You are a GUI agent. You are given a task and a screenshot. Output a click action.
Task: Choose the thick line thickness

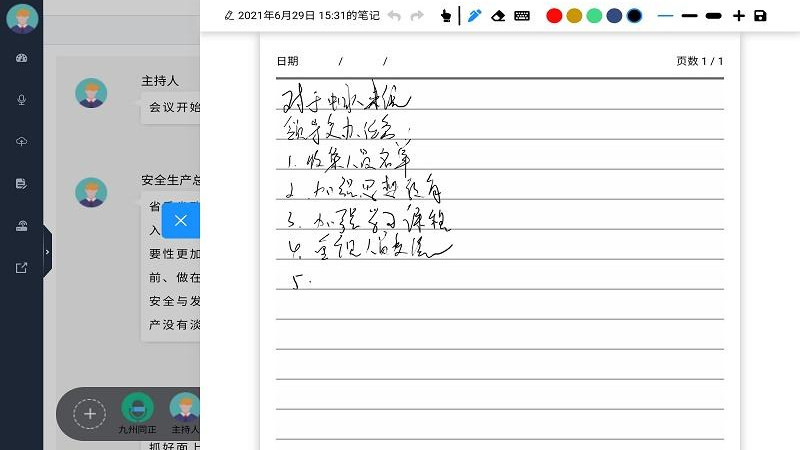click(x=713, y=16)
